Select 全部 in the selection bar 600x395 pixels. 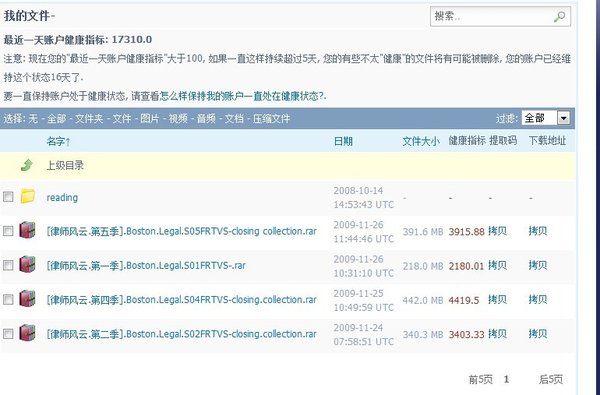tap(57, 119)
